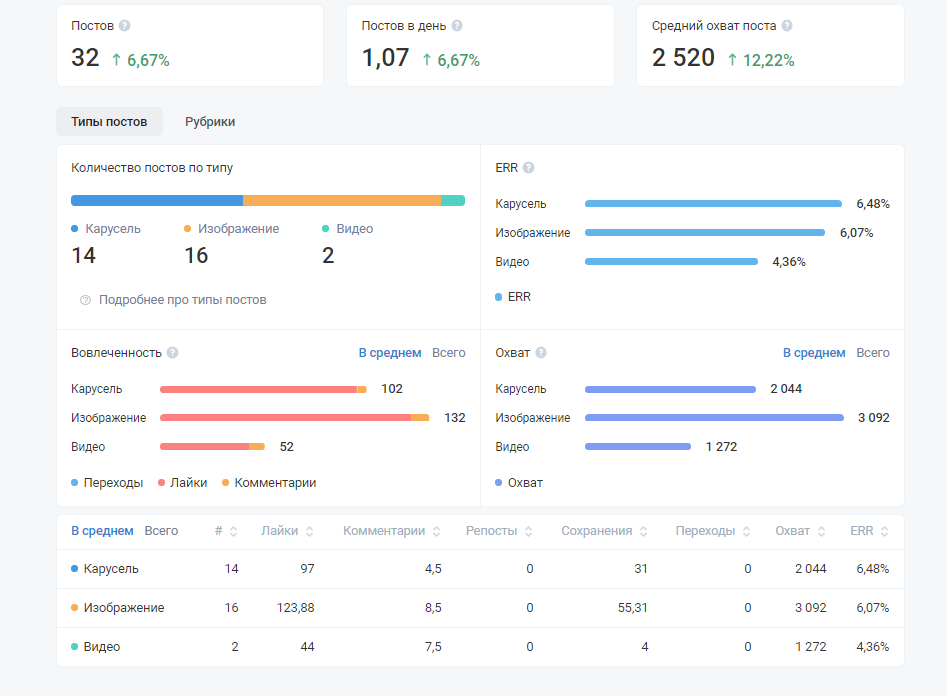Screen dimensions: 947x696
Task: Click the Видео legend under the post-type bar
Action: [348, 228]
